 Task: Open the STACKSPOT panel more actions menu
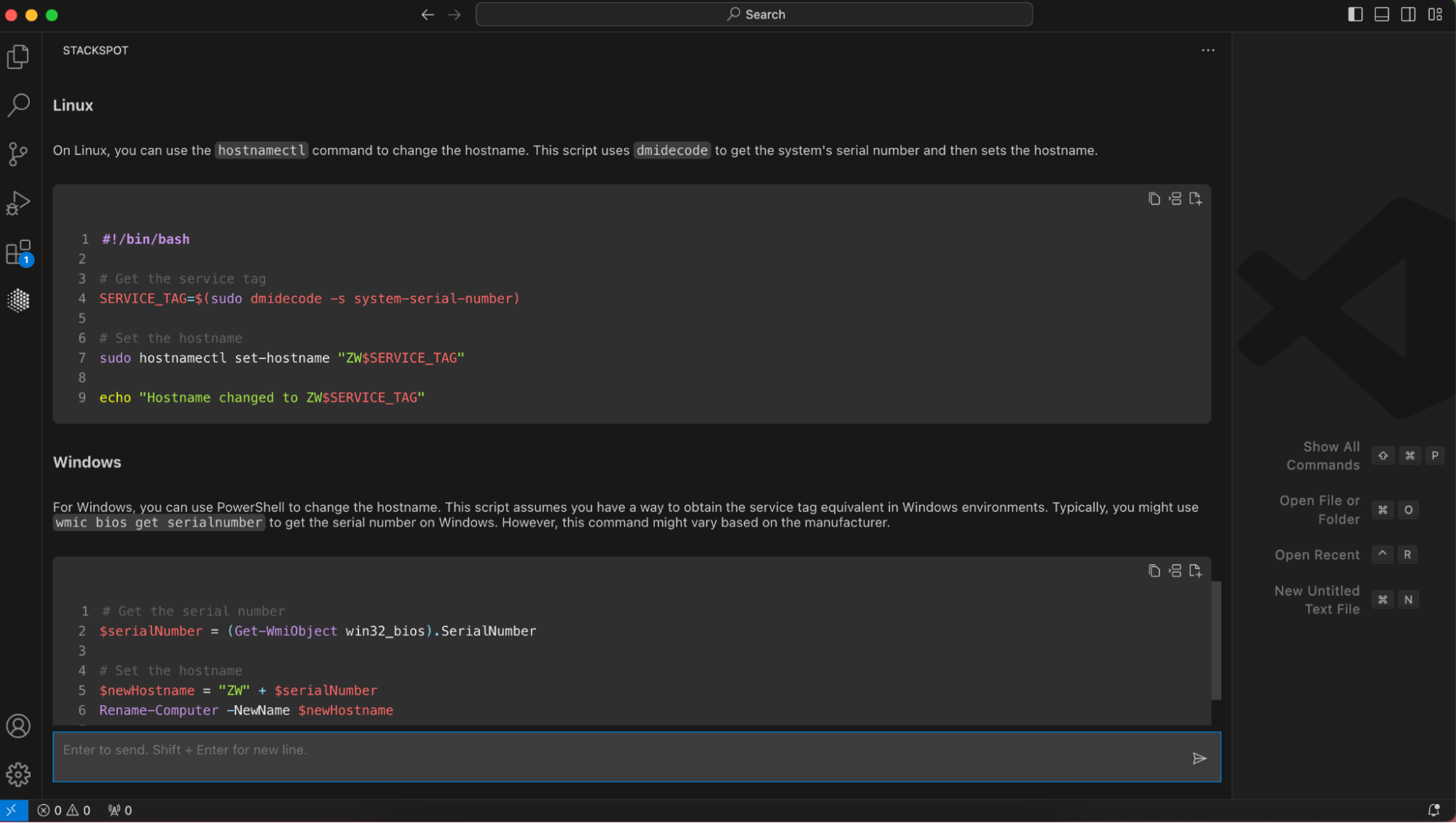(1208, 50)
